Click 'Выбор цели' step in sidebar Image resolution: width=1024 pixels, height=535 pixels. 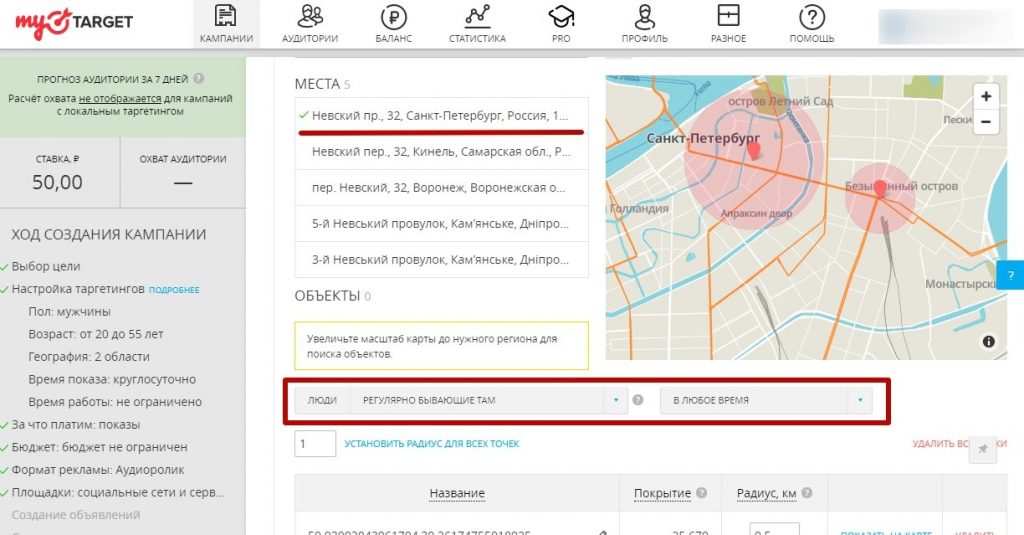coord(46,267)
